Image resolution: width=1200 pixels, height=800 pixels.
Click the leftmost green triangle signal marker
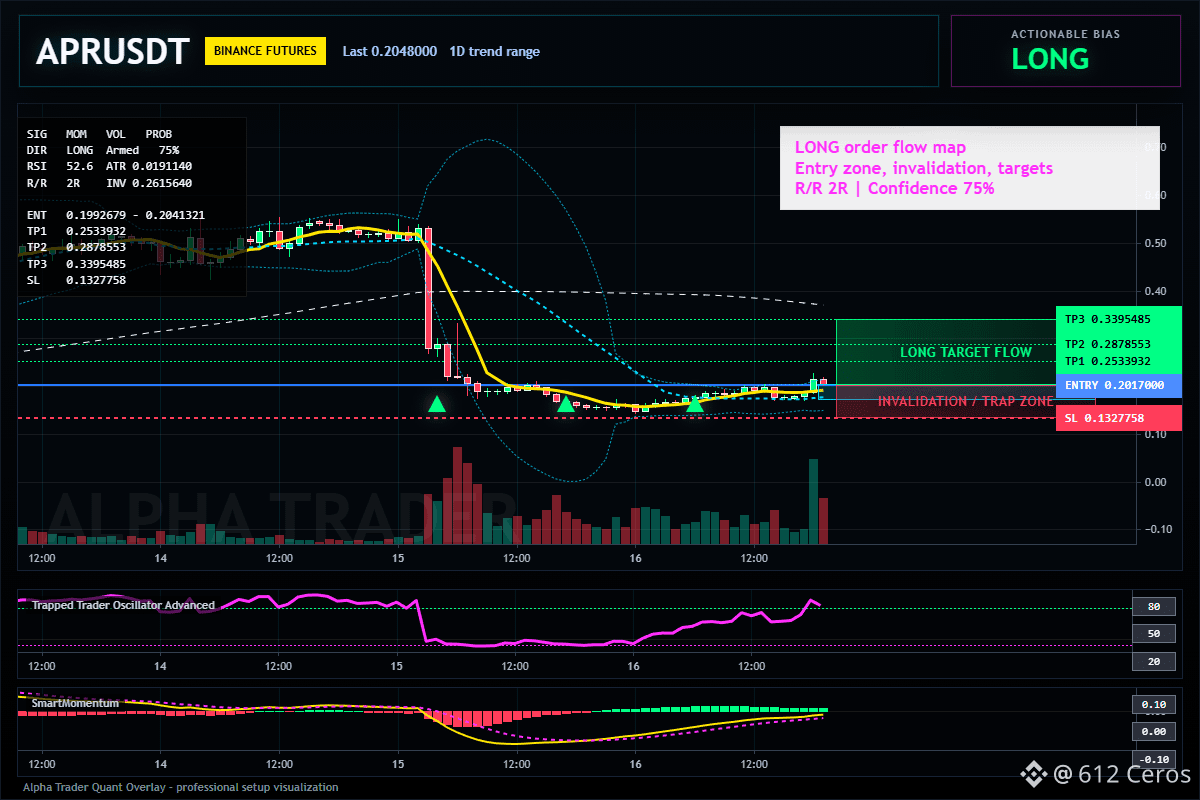(x=437, y=404)
